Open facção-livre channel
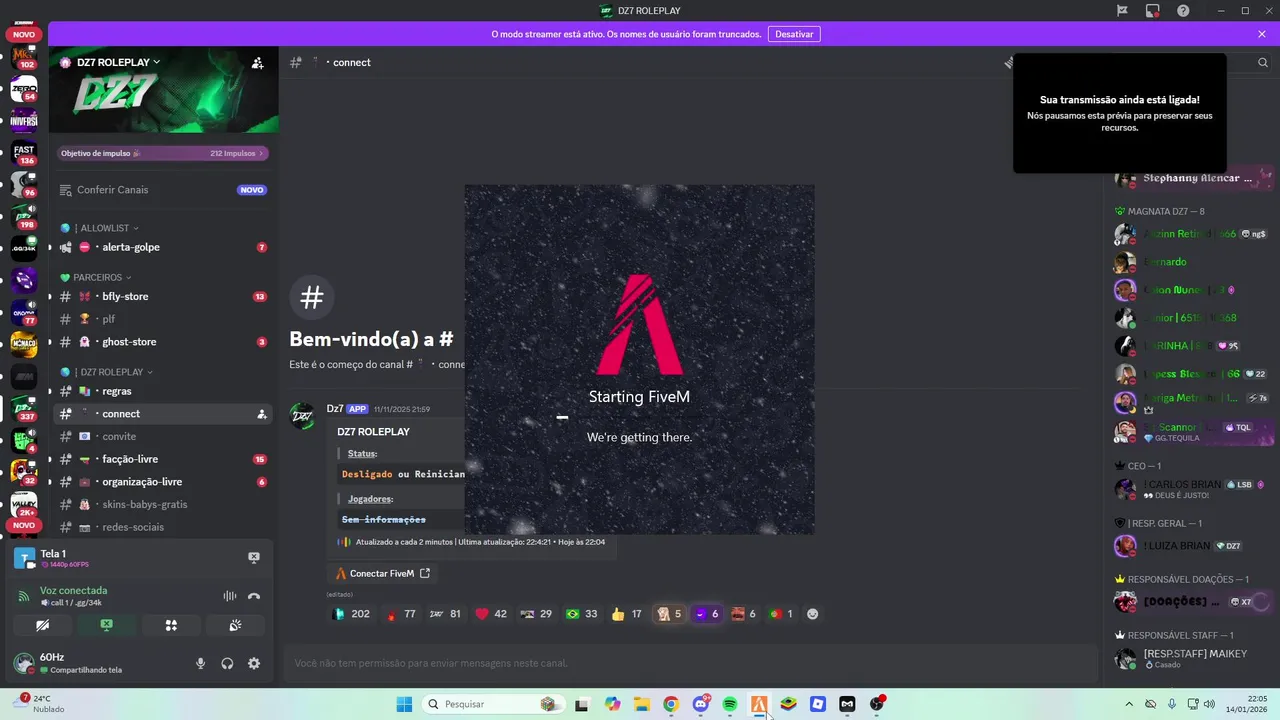Screen dimensions: 1280x720 tap(163, 459)
